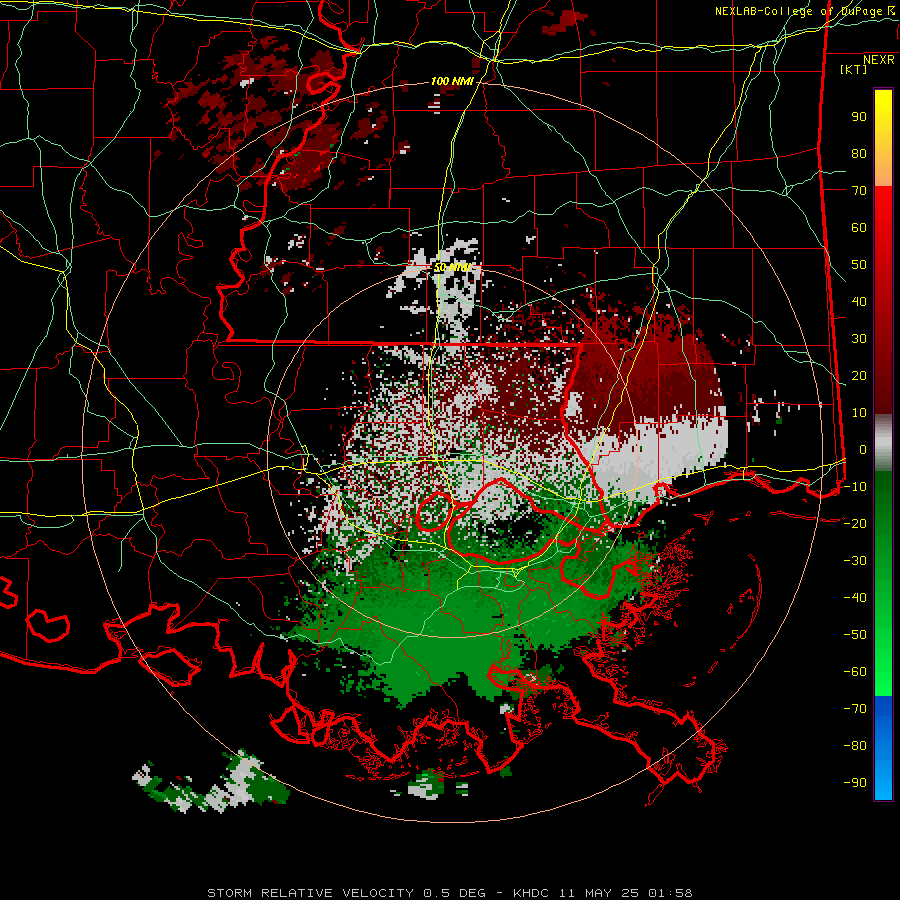Screen dimensions: 900x900
Task: Click the [KT] units label
Action: pos(853,69)
